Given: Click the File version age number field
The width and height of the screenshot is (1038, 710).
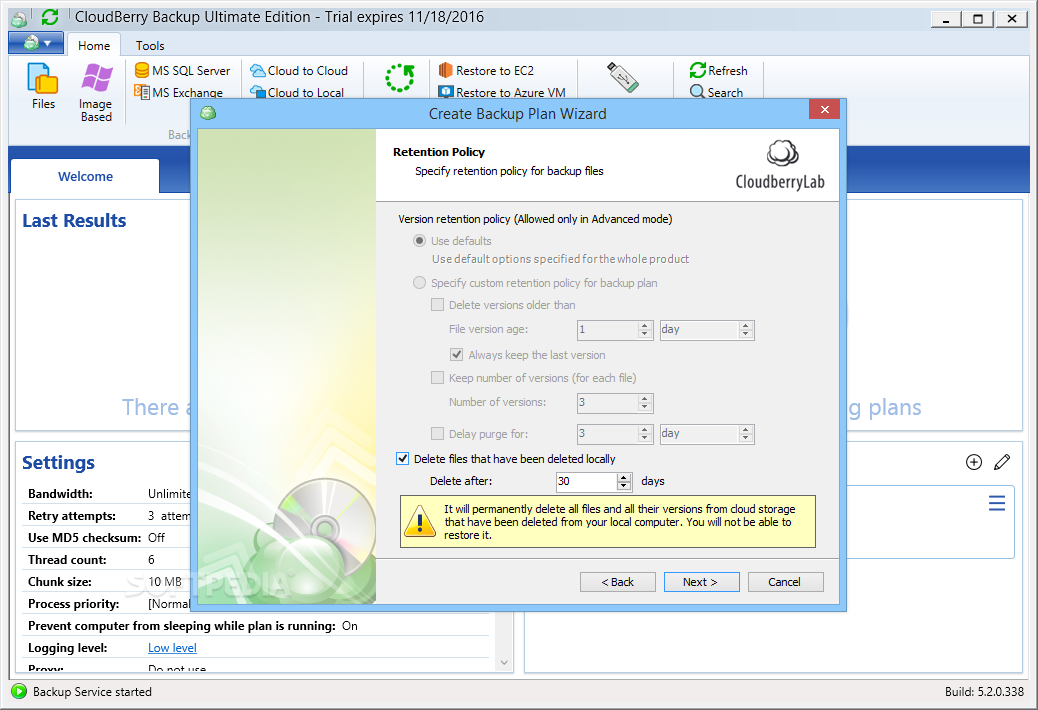Looking at the screenshot, I should (x=608, y=330).
